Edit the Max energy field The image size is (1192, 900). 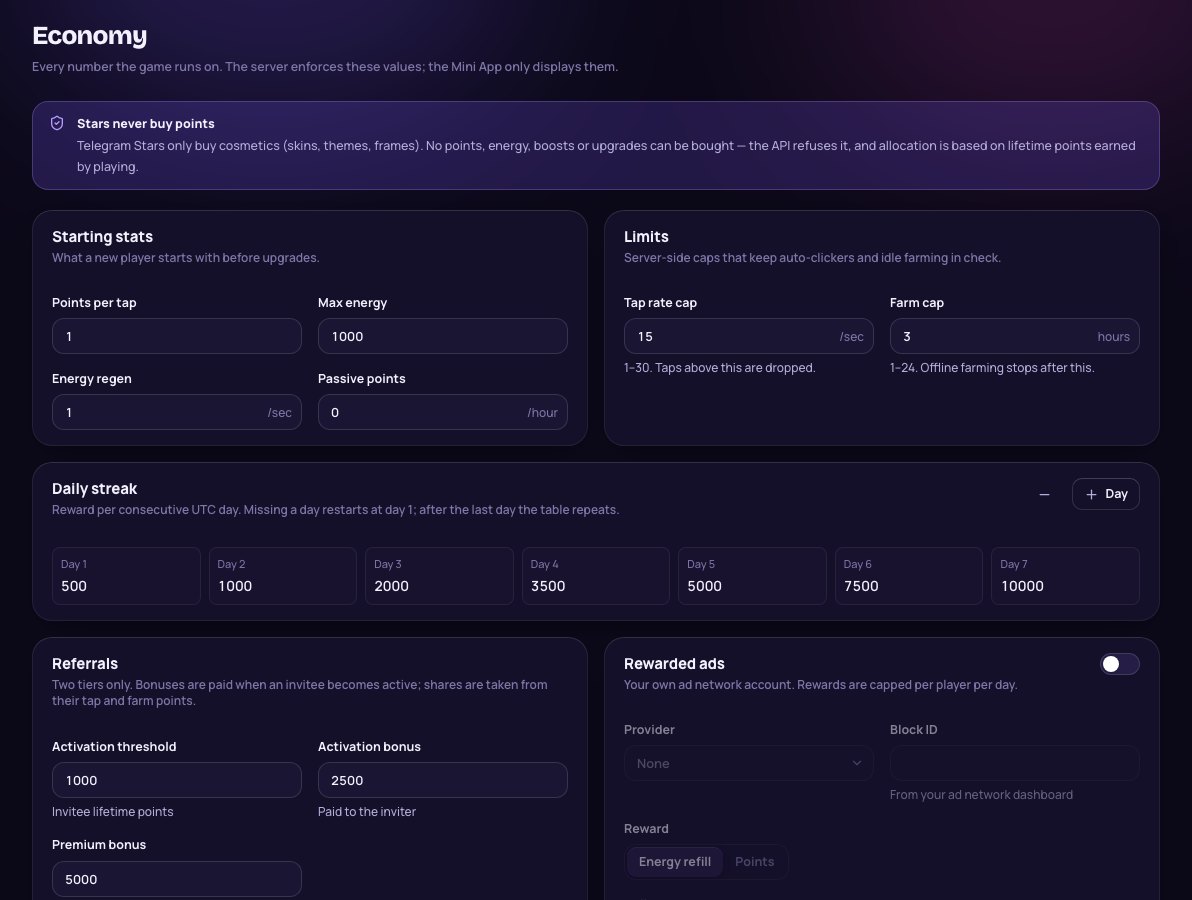click(x=442, y=336)
